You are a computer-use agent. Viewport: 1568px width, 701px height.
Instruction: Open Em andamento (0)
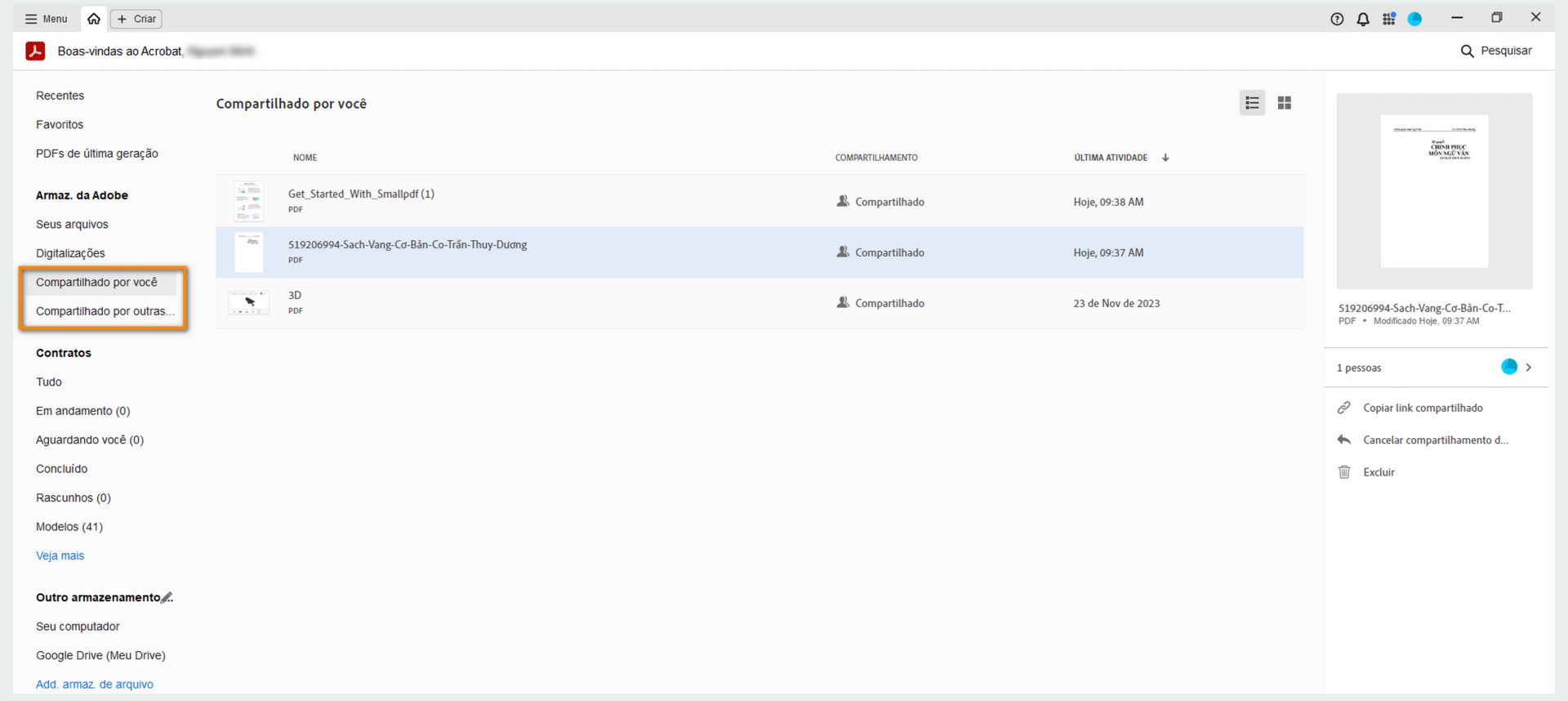click(x=83, y=411)
